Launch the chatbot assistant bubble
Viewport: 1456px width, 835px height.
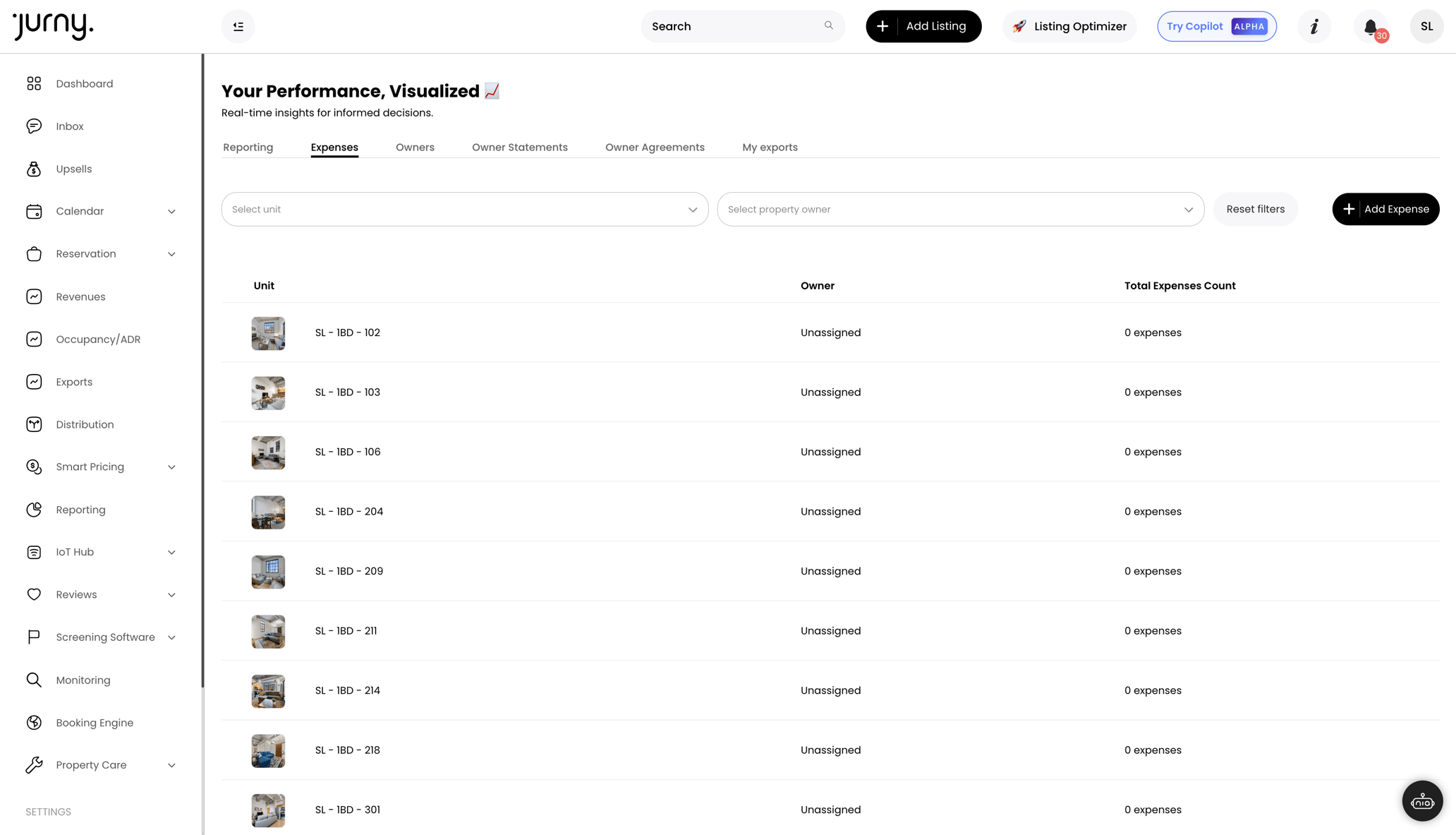point(1422,800)
